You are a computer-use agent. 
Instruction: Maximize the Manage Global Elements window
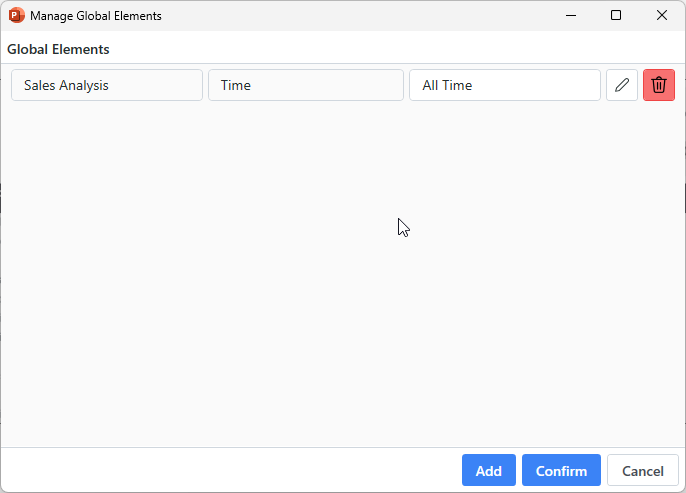pos(616,15)
